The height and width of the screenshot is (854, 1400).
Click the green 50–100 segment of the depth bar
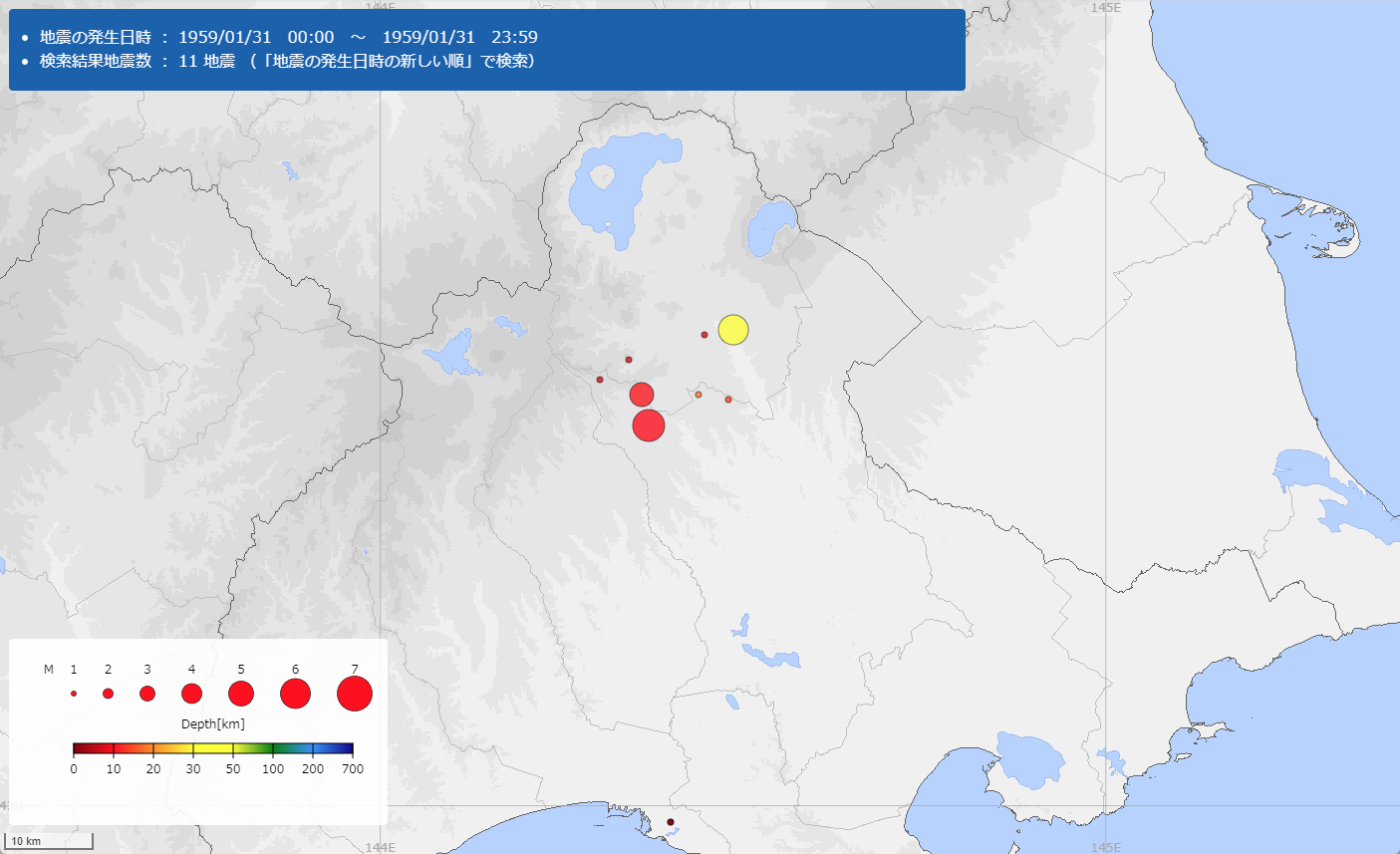(x=253, y=748)
